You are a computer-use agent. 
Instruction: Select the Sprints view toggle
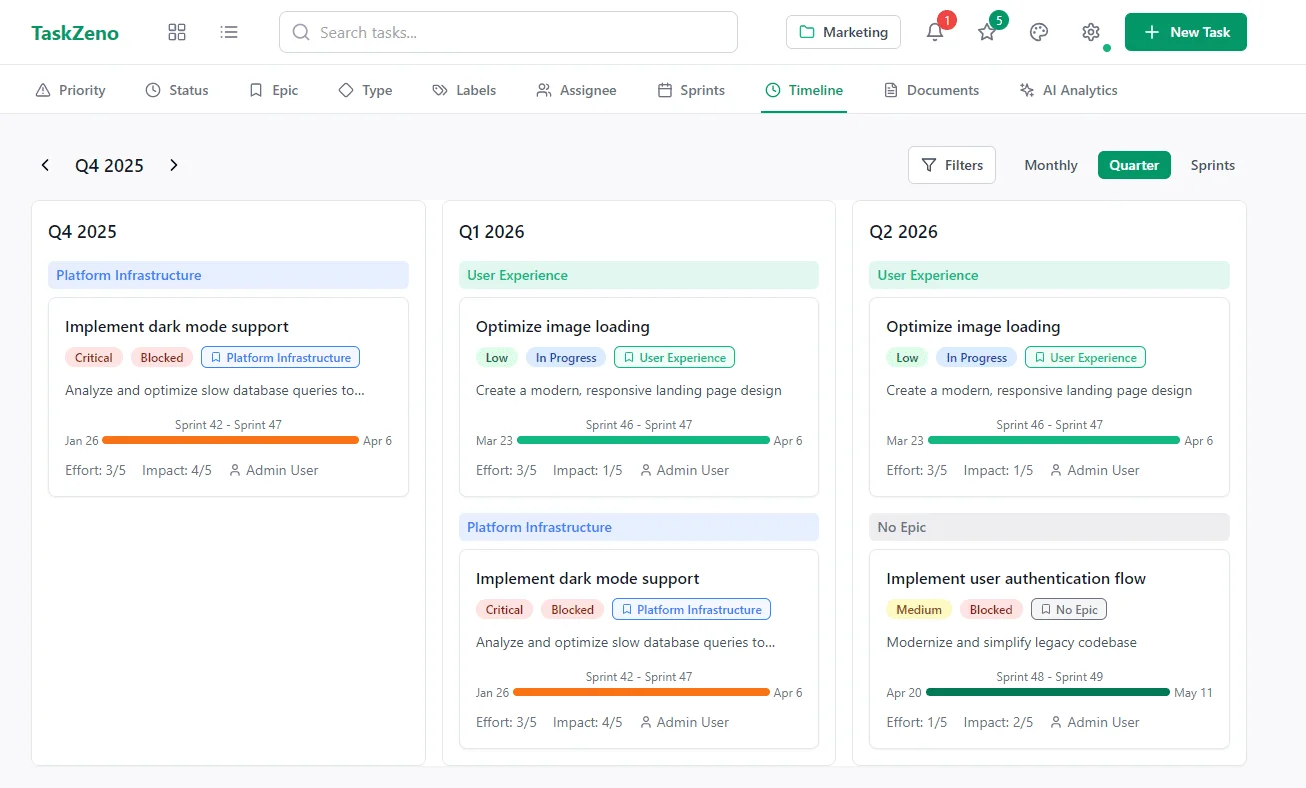click(1212, 165)
